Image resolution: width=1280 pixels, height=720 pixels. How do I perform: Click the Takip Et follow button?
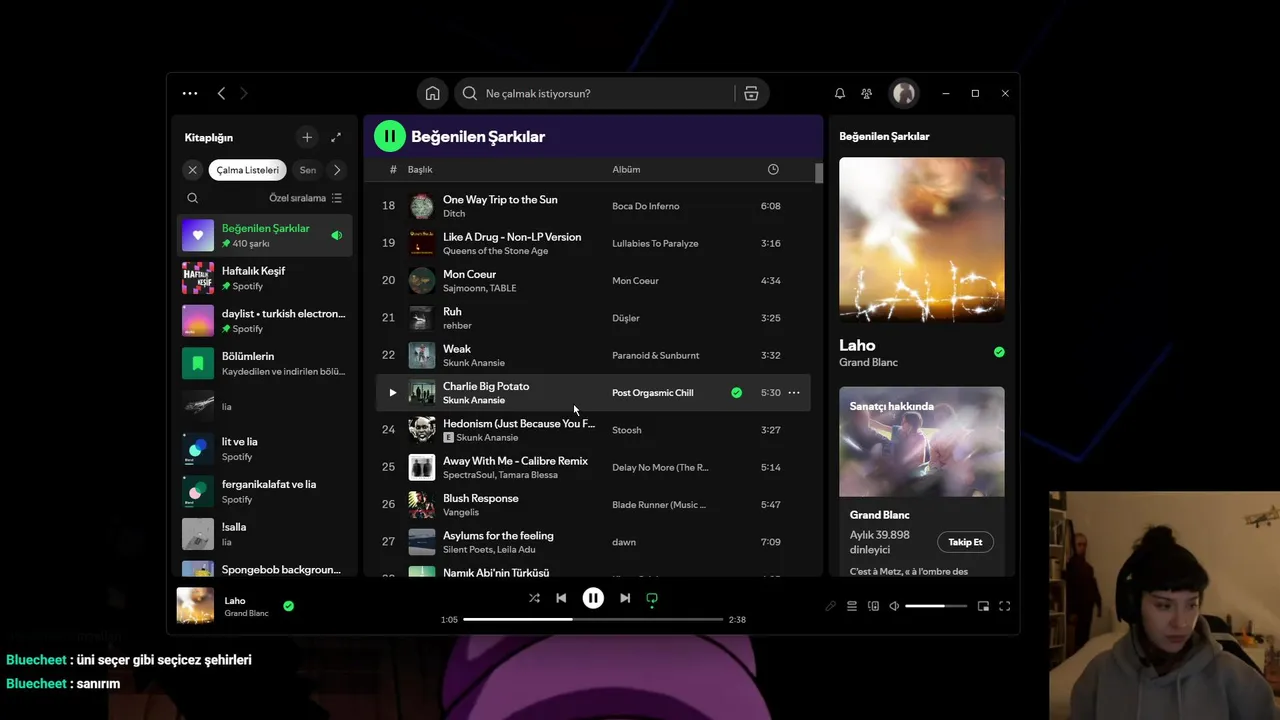[x=965, y=542]
